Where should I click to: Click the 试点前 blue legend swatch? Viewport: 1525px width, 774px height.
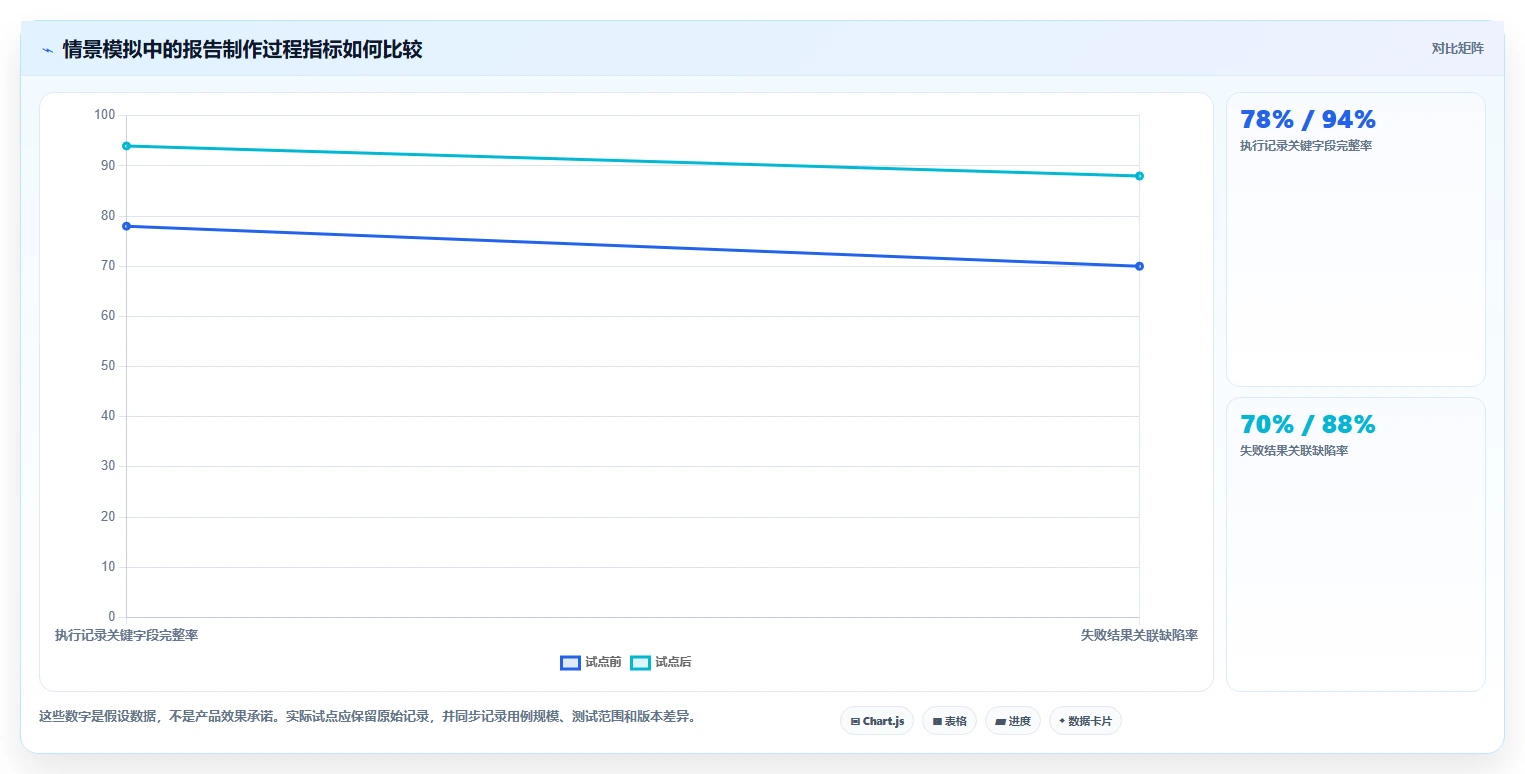click(570, 663)
